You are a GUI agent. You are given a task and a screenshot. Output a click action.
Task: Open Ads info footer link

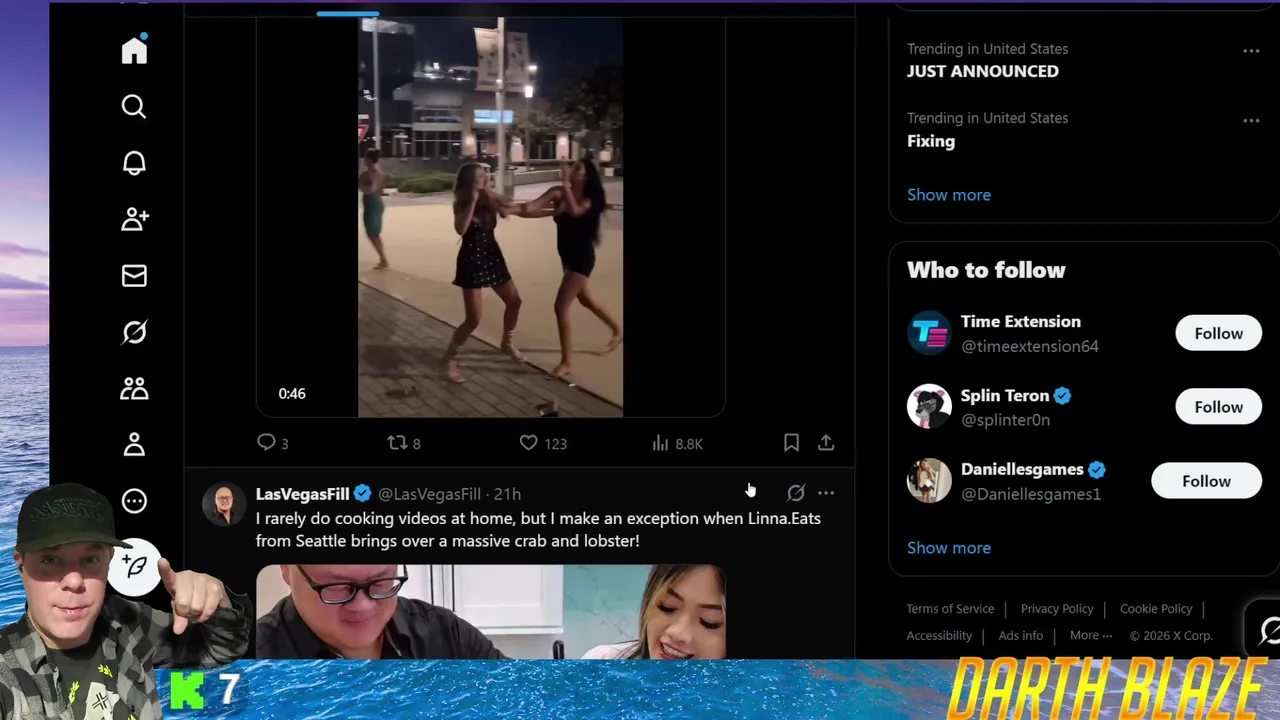[1021, 635]
